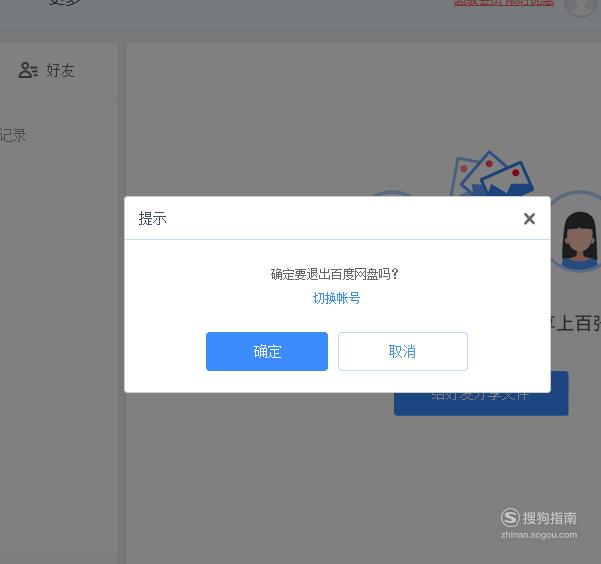Click the stacked photos illustration
The width and height of the screenshot is (601, 564).
[491, 173]
